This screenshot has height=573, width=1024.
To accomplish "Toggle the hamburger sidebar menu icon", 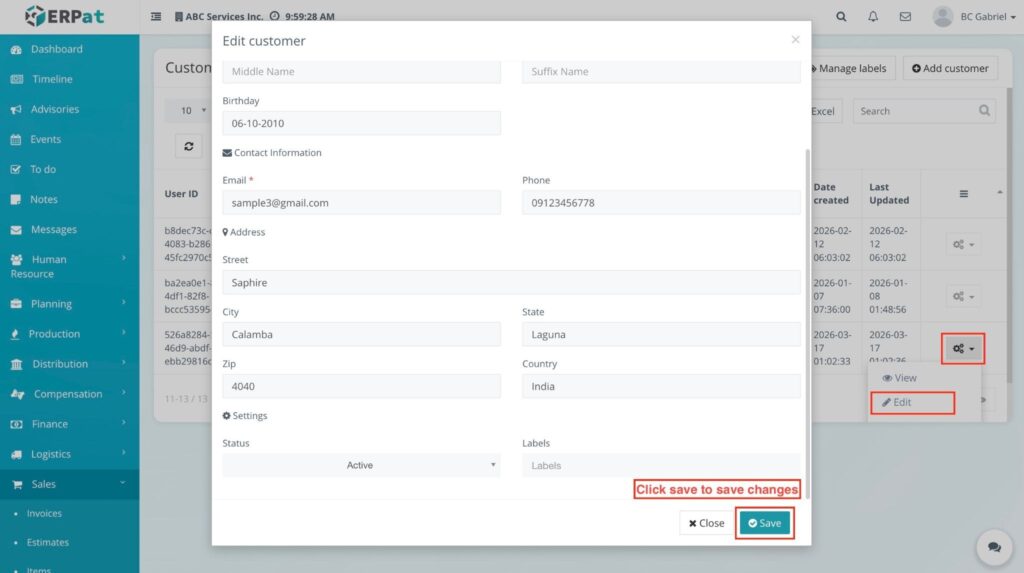I will [155, 16].
